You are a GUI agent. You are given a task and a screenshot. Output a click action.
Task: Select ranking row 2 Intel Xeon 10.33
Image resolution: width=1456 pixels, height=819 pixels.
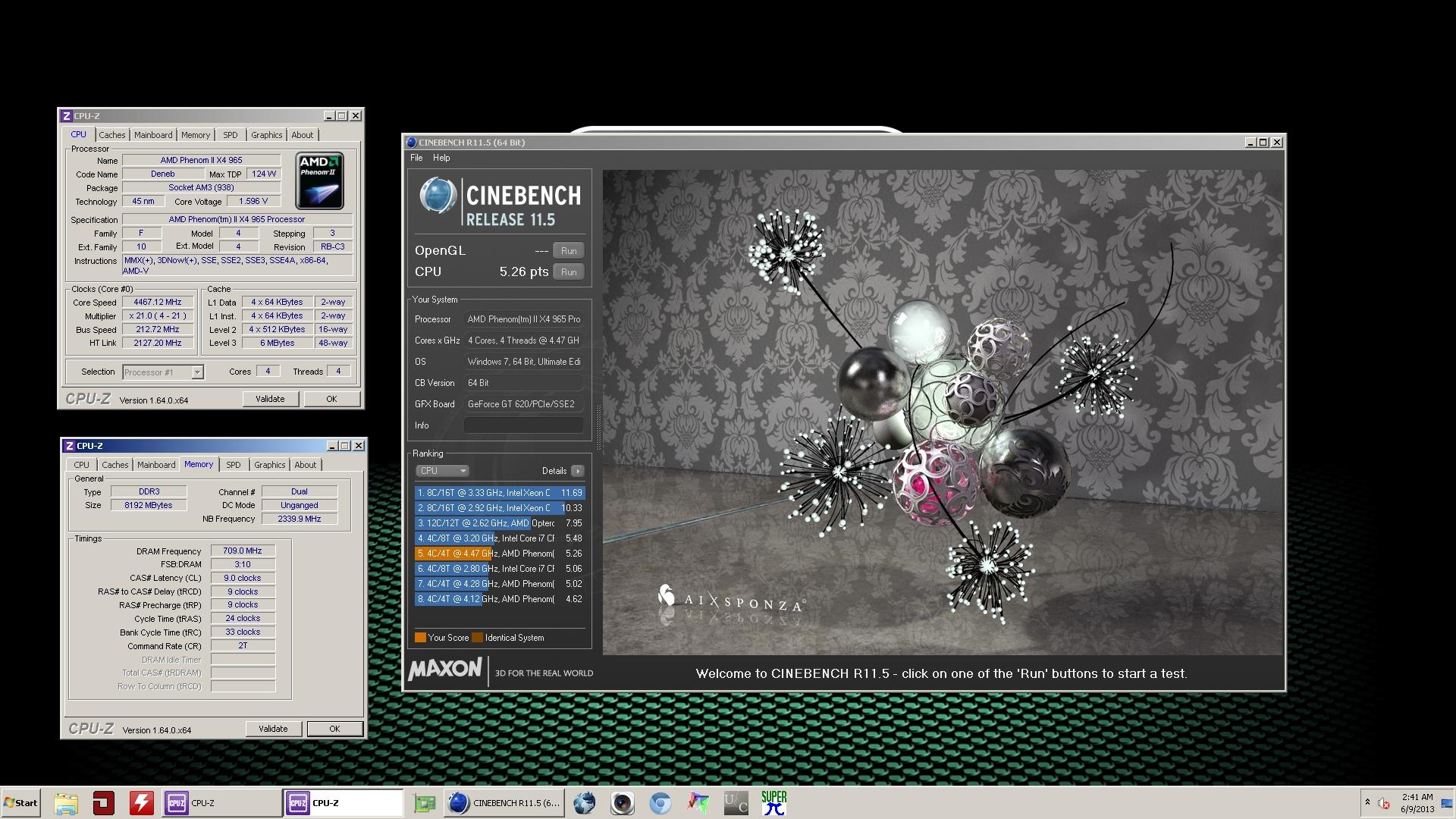[x=500, y=508]
